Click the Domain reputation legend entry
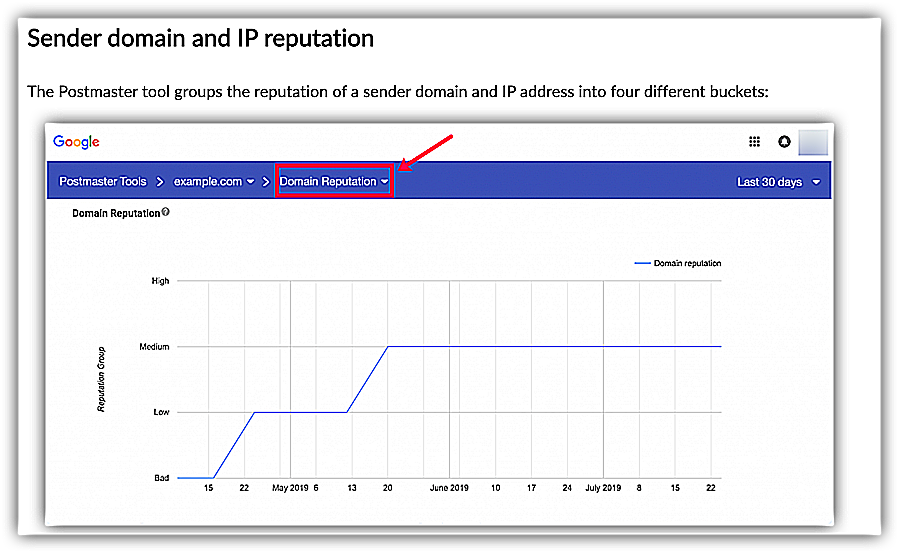Image resolution: width=899 pixels, height=553 pixels. (x=678, y=263)
